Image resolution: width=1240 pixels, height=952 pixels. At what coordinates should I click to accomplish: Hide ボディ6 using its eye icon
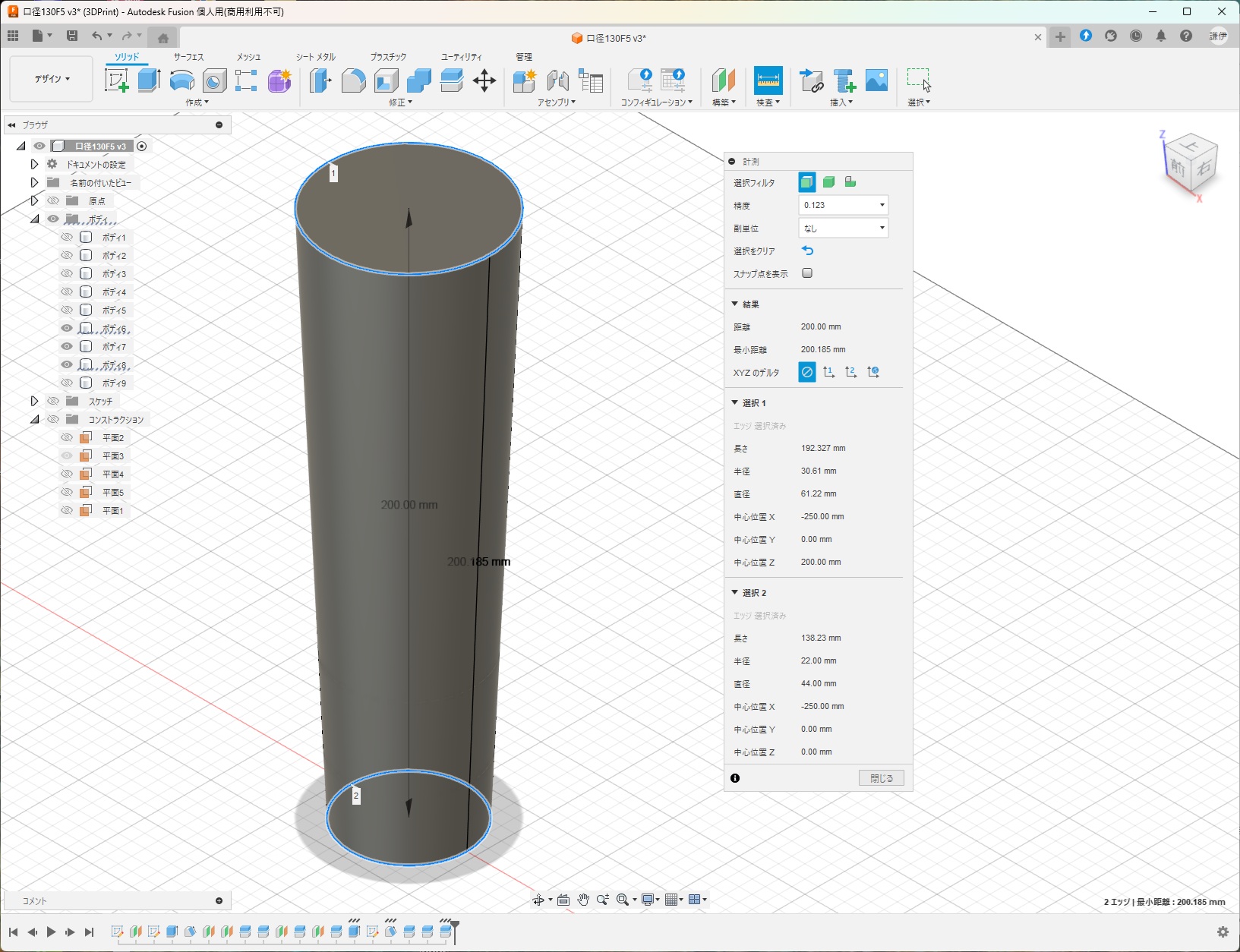tap(67, 328)
